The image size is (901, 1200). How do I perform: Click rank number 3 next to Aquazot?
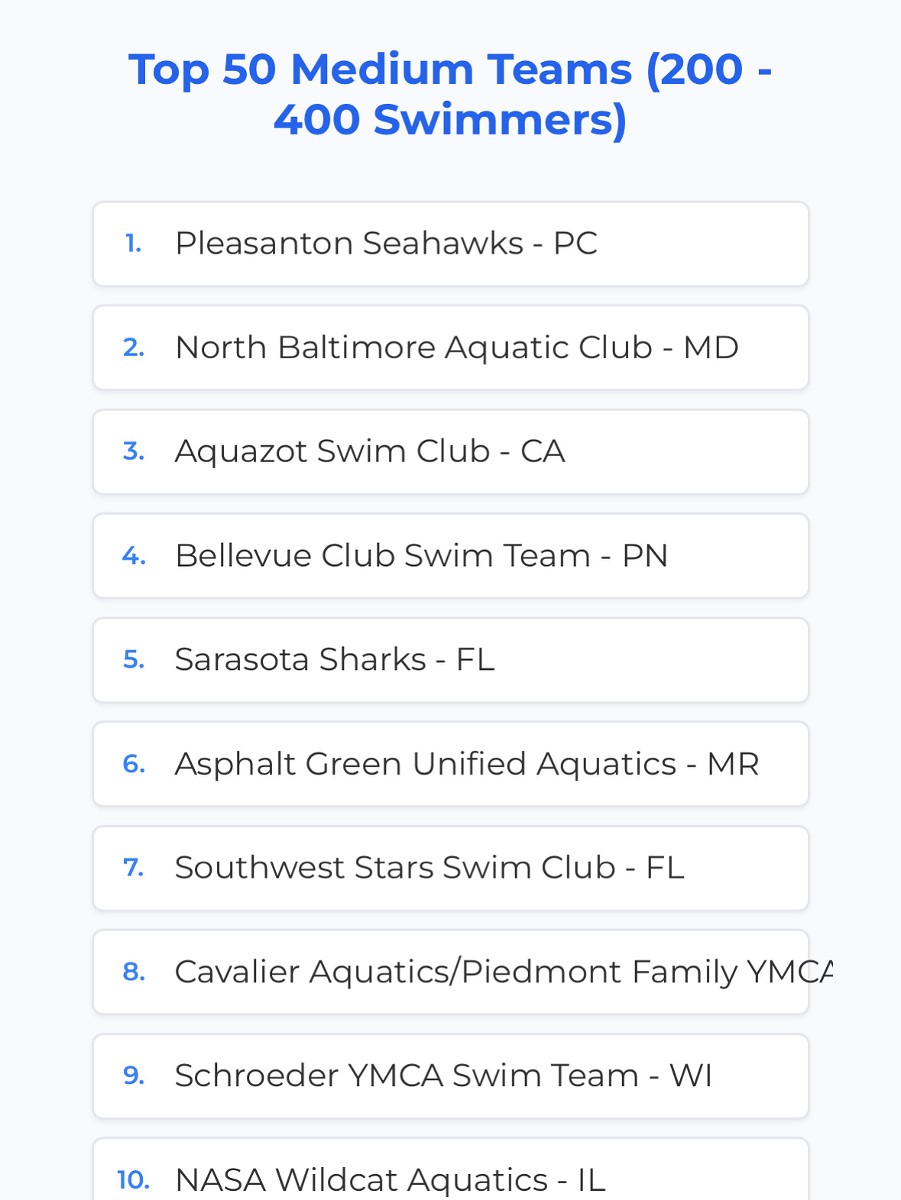[133, 452]
